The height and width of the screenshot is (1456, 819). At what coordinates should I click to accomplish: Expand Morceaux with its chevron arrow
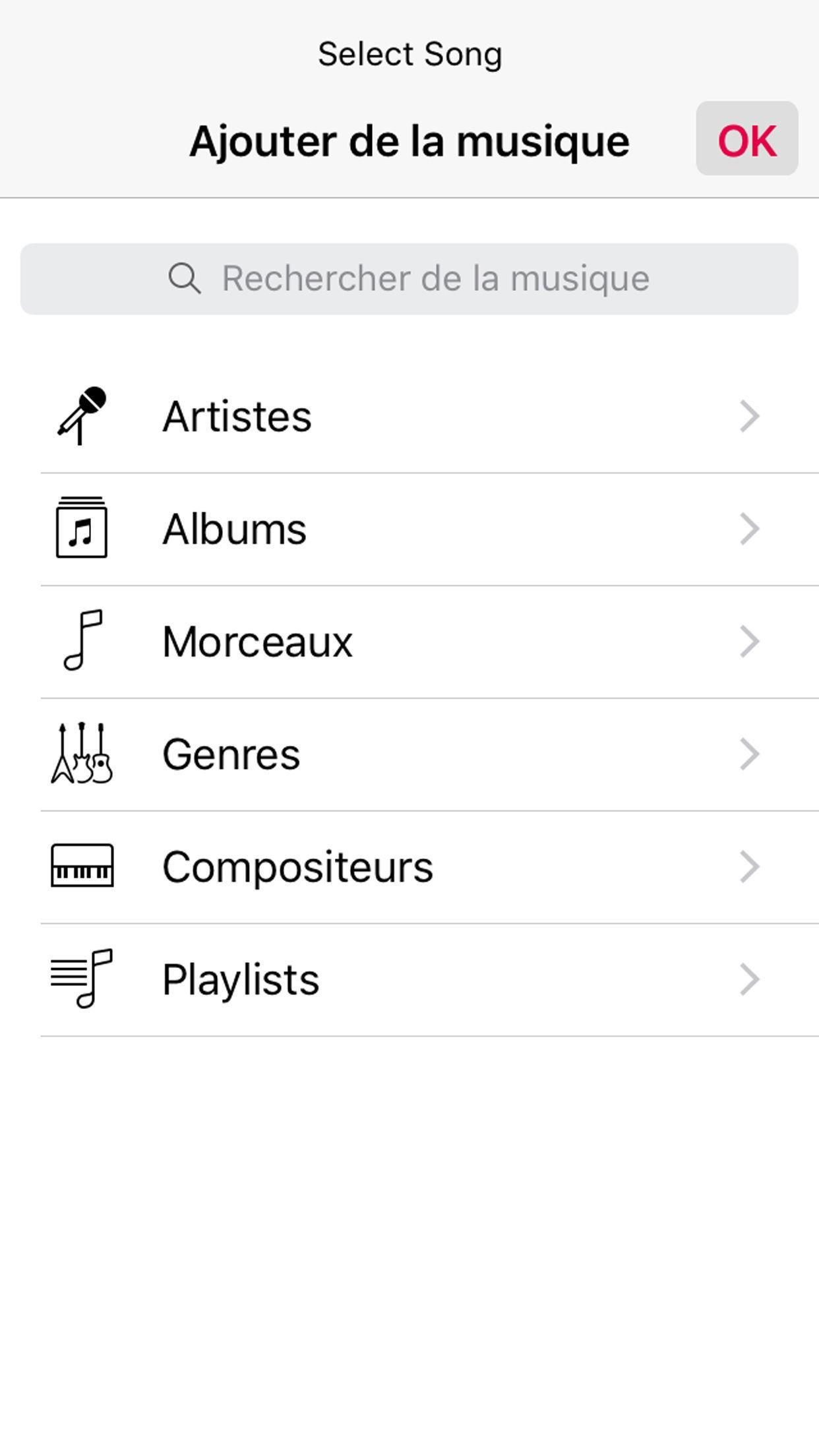750,642
